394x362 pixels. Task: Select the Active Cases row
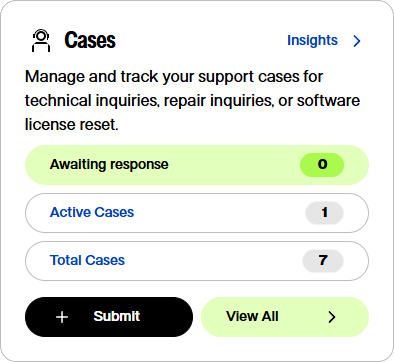[197, 213]
